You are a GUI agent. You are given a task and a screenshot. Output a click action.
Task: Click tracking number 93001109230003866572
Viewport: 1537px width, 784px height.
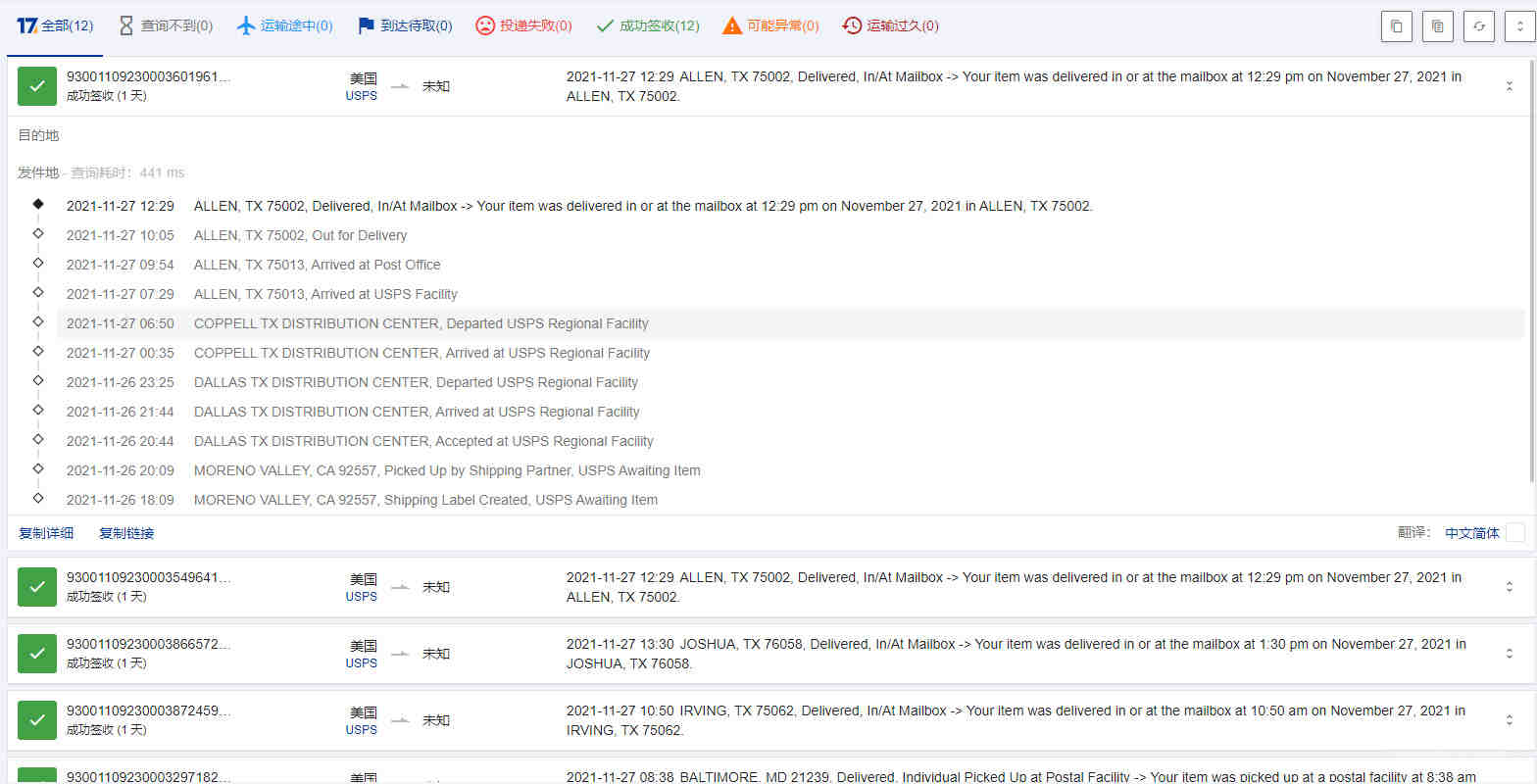tap(149, 644)
